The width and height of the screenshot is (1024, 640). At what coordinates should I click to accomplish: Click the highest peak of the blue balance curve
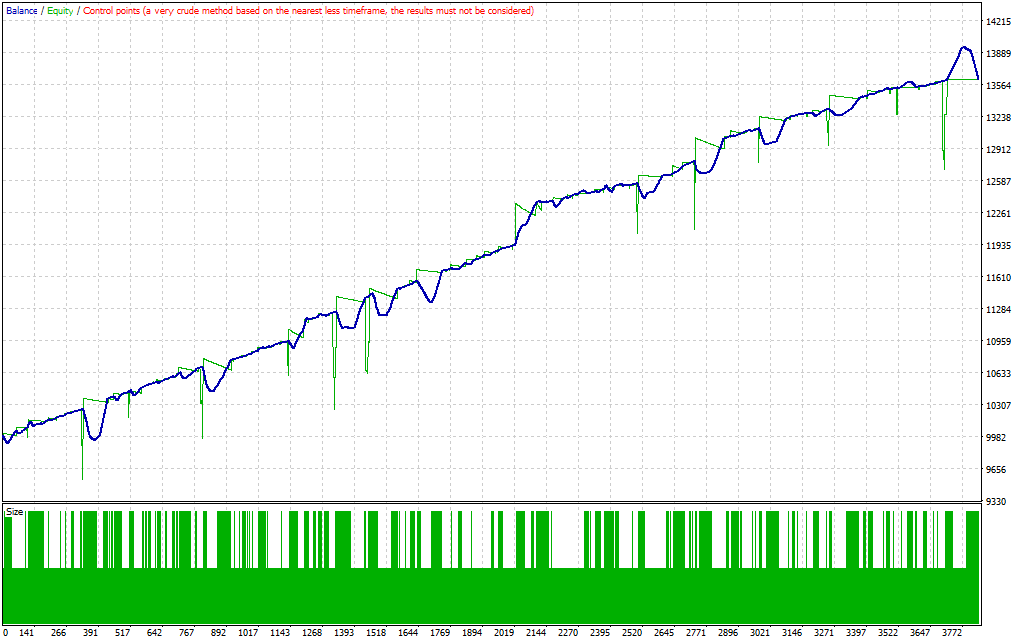964,47
